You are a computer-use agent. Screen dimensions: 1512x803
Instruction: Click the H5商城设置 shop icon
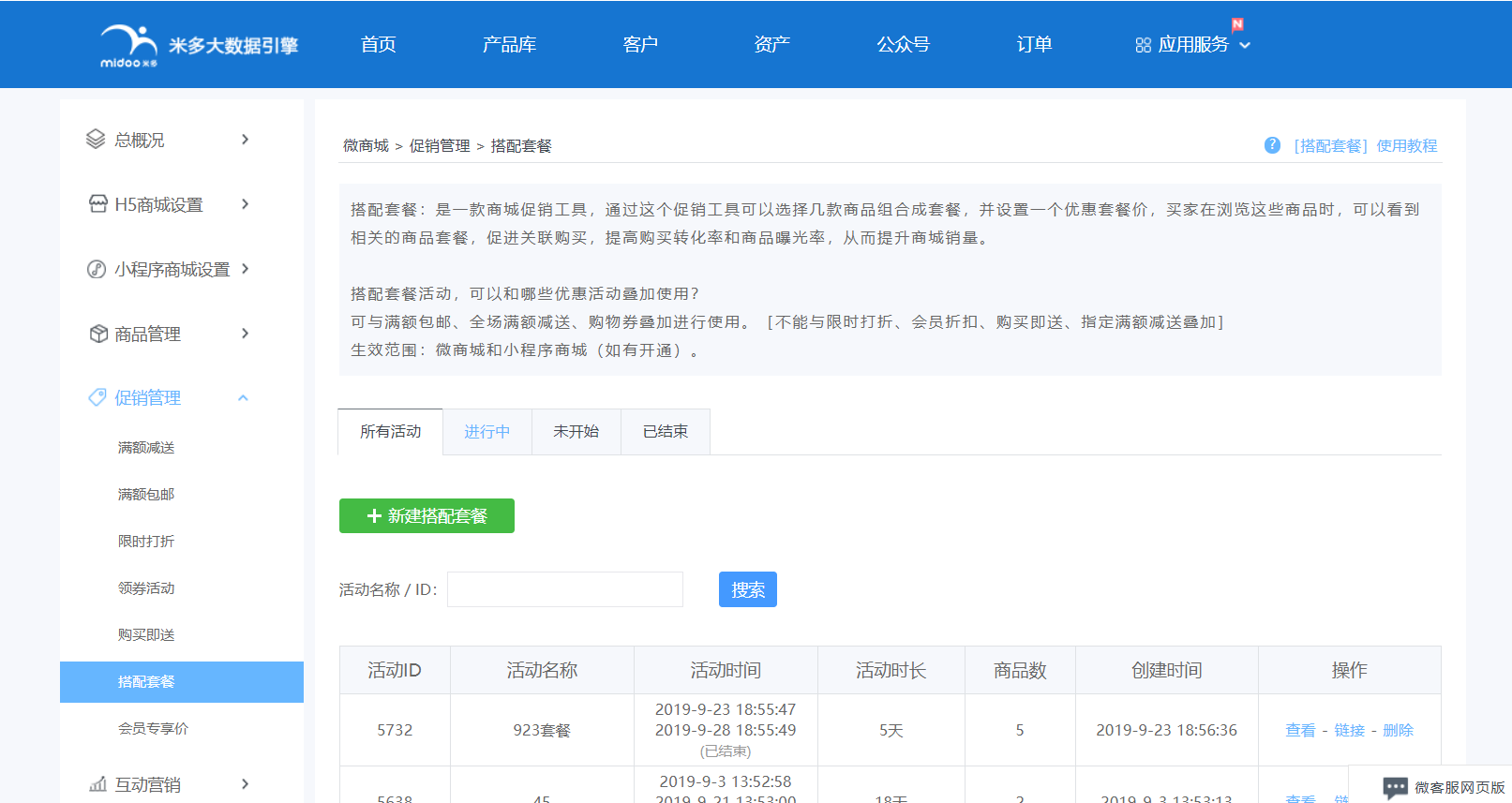coord(97,204)
